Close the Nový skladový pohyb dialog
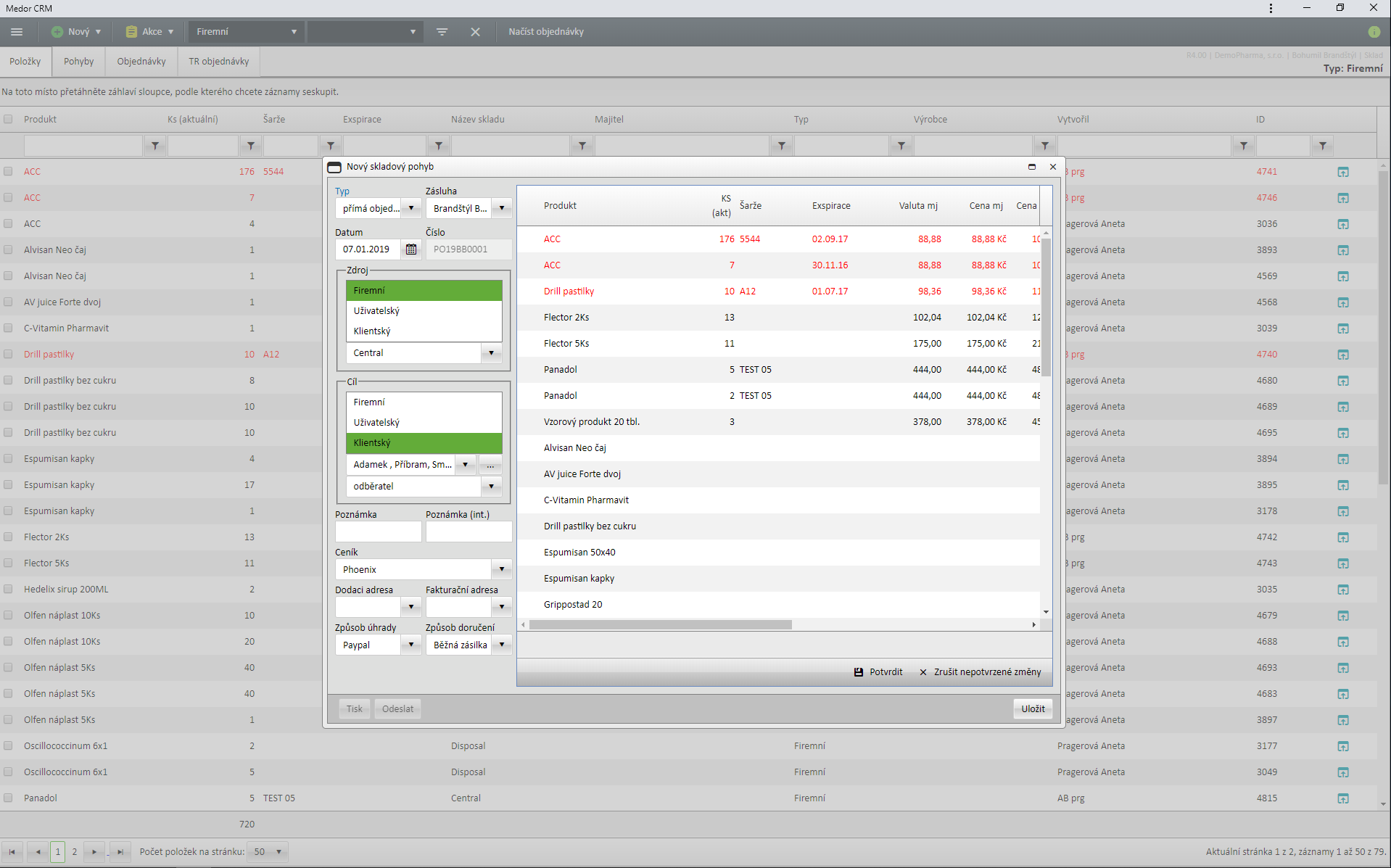 [1053, 167]
